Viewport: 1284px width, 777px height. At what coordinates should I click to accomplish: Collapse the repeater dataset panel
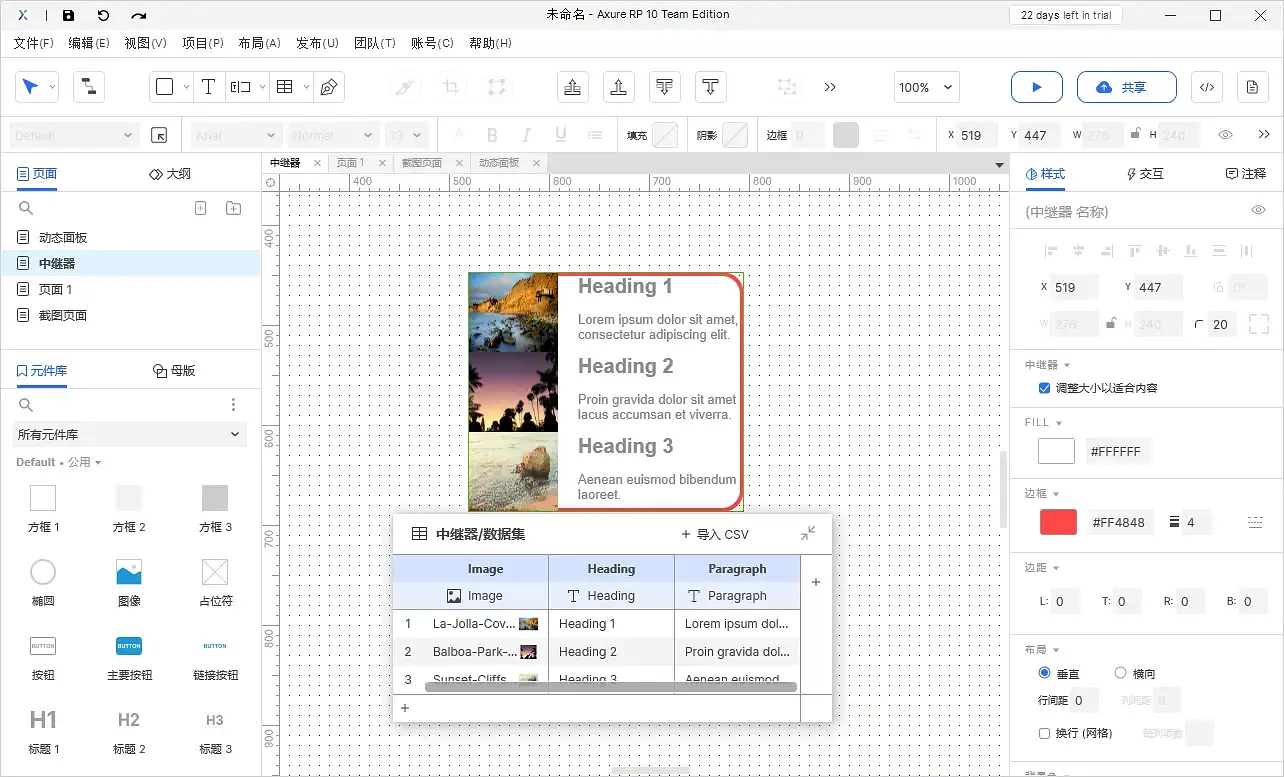[x=808, y=533]
